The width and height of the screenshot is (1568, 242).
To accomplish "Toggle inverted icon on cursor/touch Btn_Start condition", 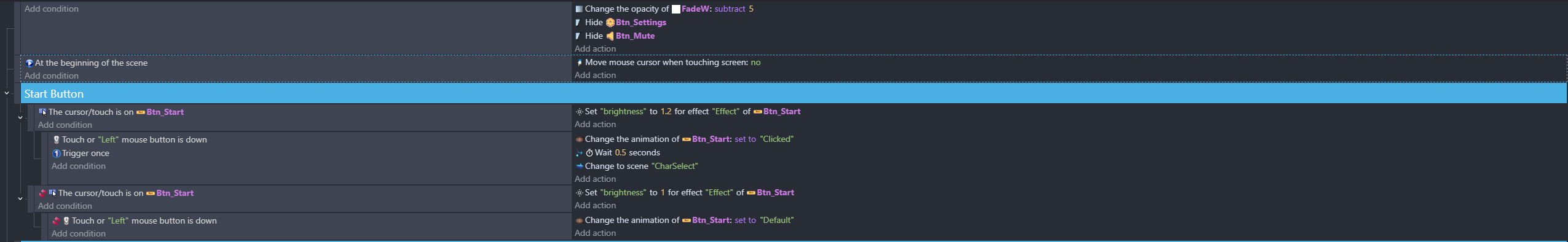I will point(42,193).
